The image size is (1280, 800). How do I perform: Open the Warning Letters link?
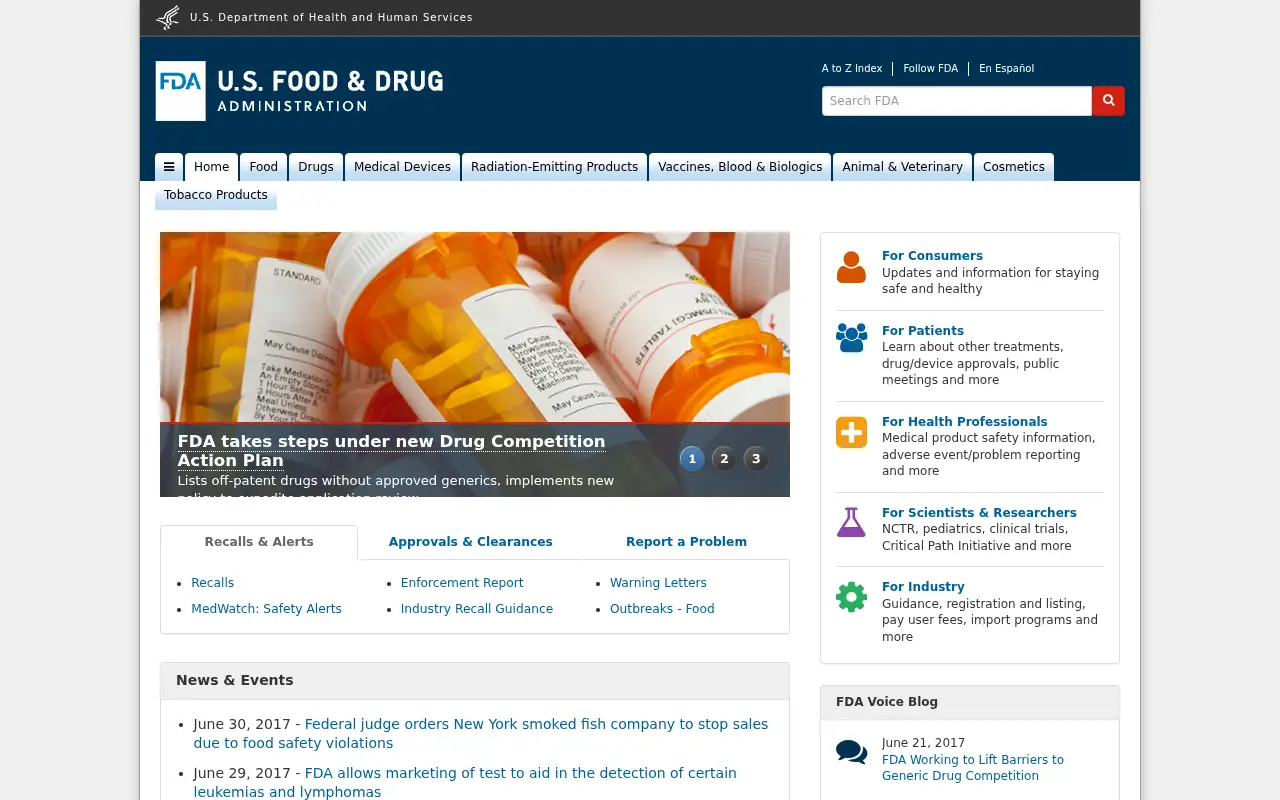pyautogui.click(x=658, y=583)
